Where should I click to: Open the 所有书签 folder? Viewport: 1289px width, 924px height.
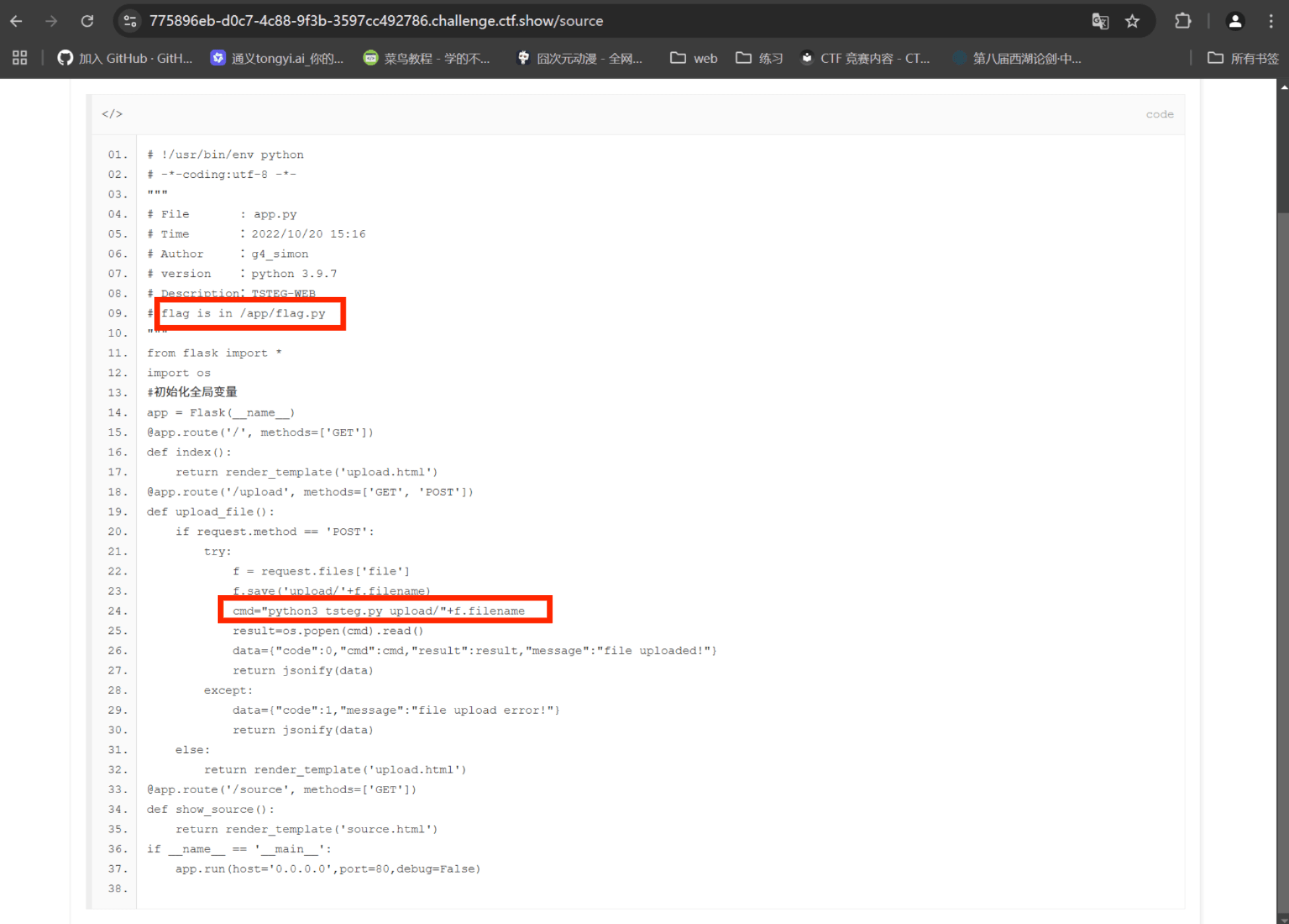coord(1243,58)
